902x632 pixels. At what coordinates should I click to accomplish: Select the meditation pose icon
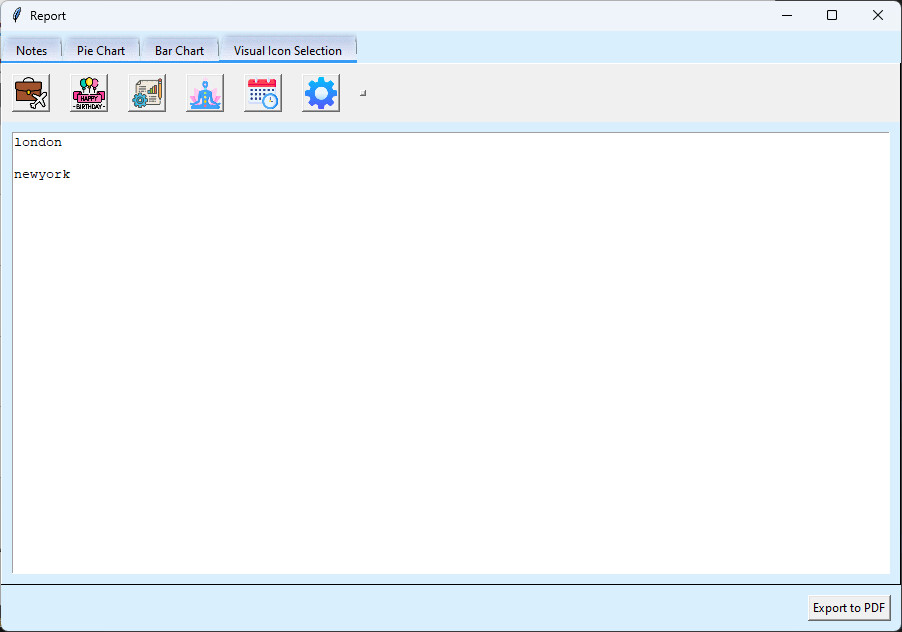[204, 92]
